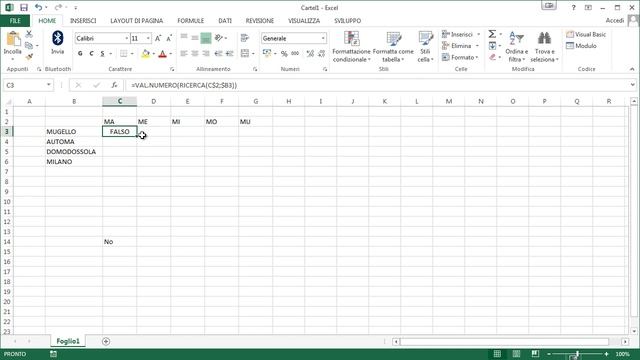The width and height of the screenshot is (640, 360).
Task: Select the Foglio1 sheet tab
Action: click(x=68, y=341)
